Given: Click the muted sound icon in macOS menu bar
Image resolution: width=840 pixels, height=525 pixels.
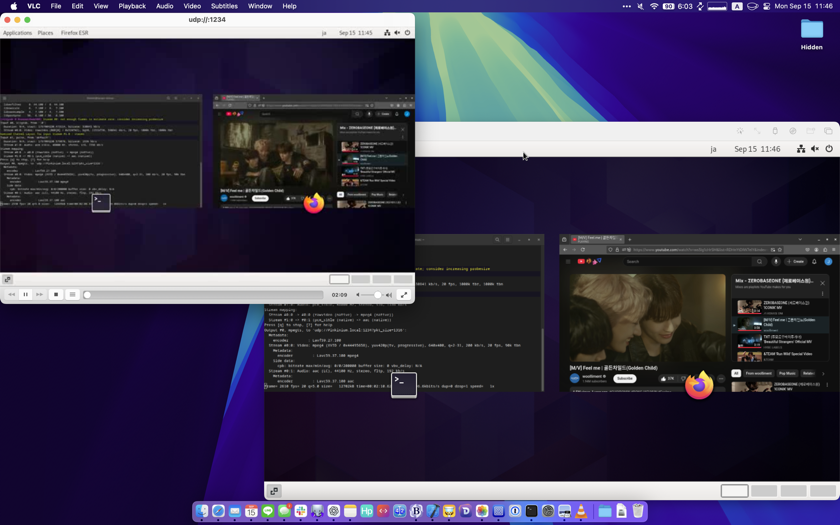Looking at the screenshot, I should click(x=640, y=6).
